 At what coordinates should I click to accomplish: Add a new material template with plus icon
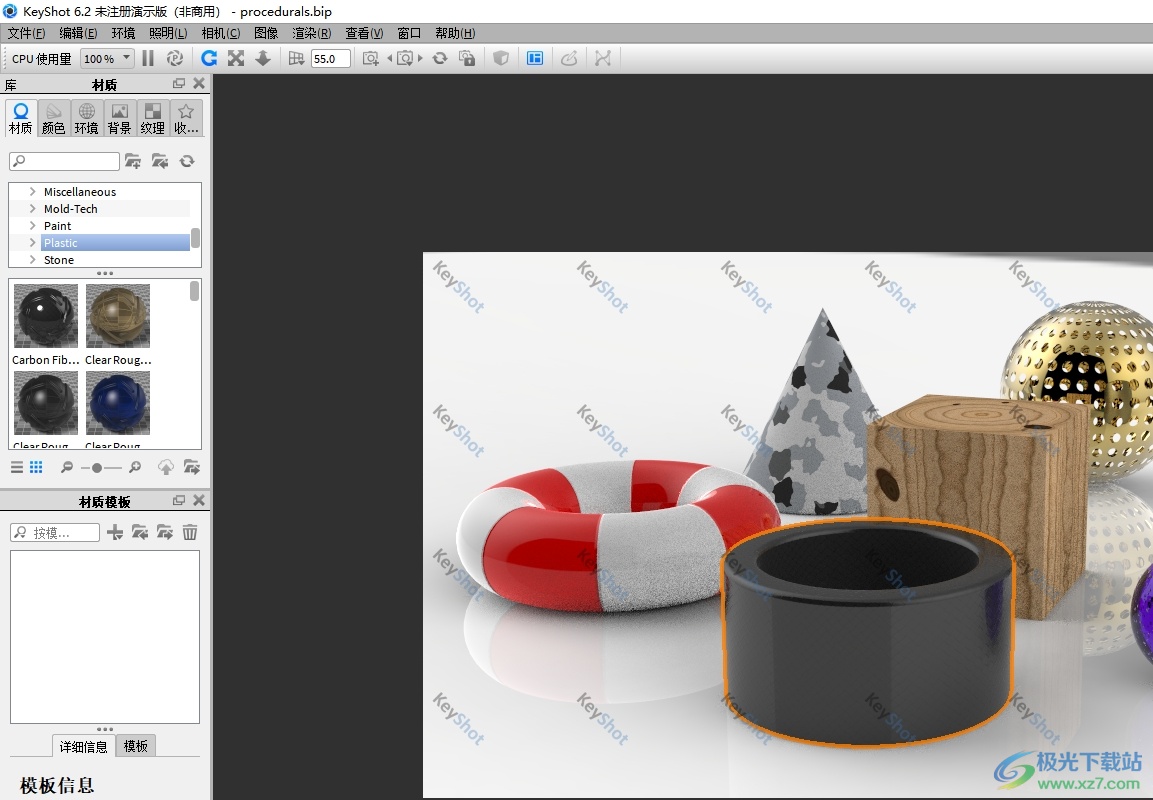(x=115, y=533)
